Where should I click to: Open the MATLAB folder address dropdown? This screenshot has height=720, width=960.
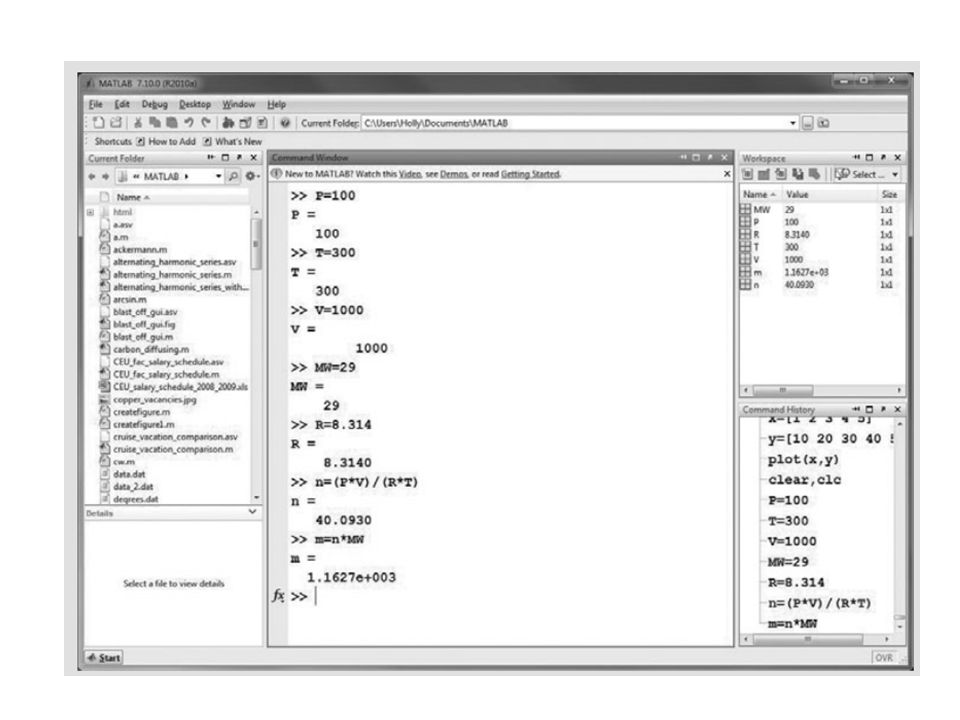coord(219,176)
